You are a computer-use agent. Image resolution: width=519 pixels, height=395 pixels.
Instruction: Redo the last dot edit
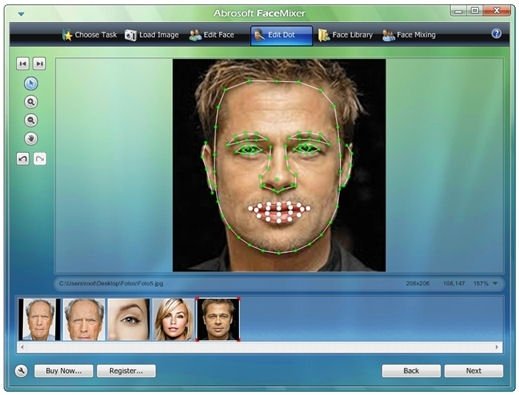40,159
